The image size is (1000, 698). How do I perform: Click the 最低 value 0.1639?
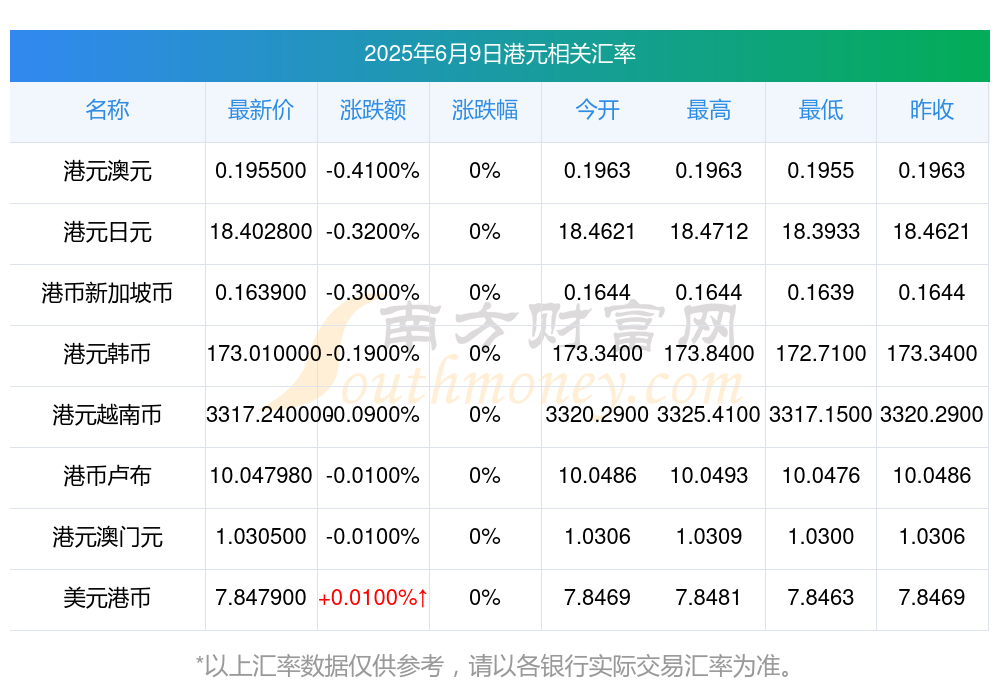point(821,292)
